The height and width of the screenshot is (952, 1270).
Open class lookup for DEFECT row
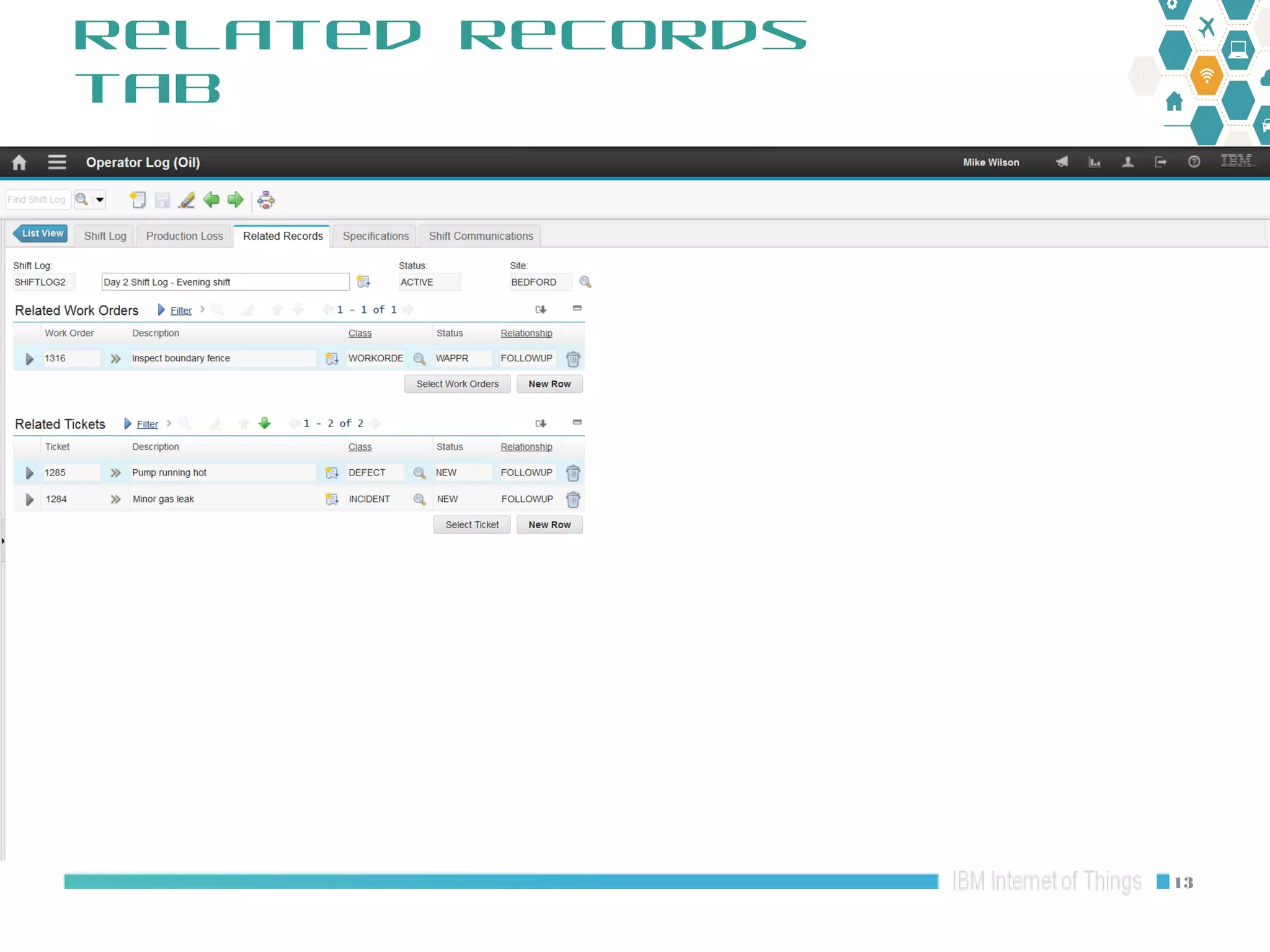tap(420, 473)
